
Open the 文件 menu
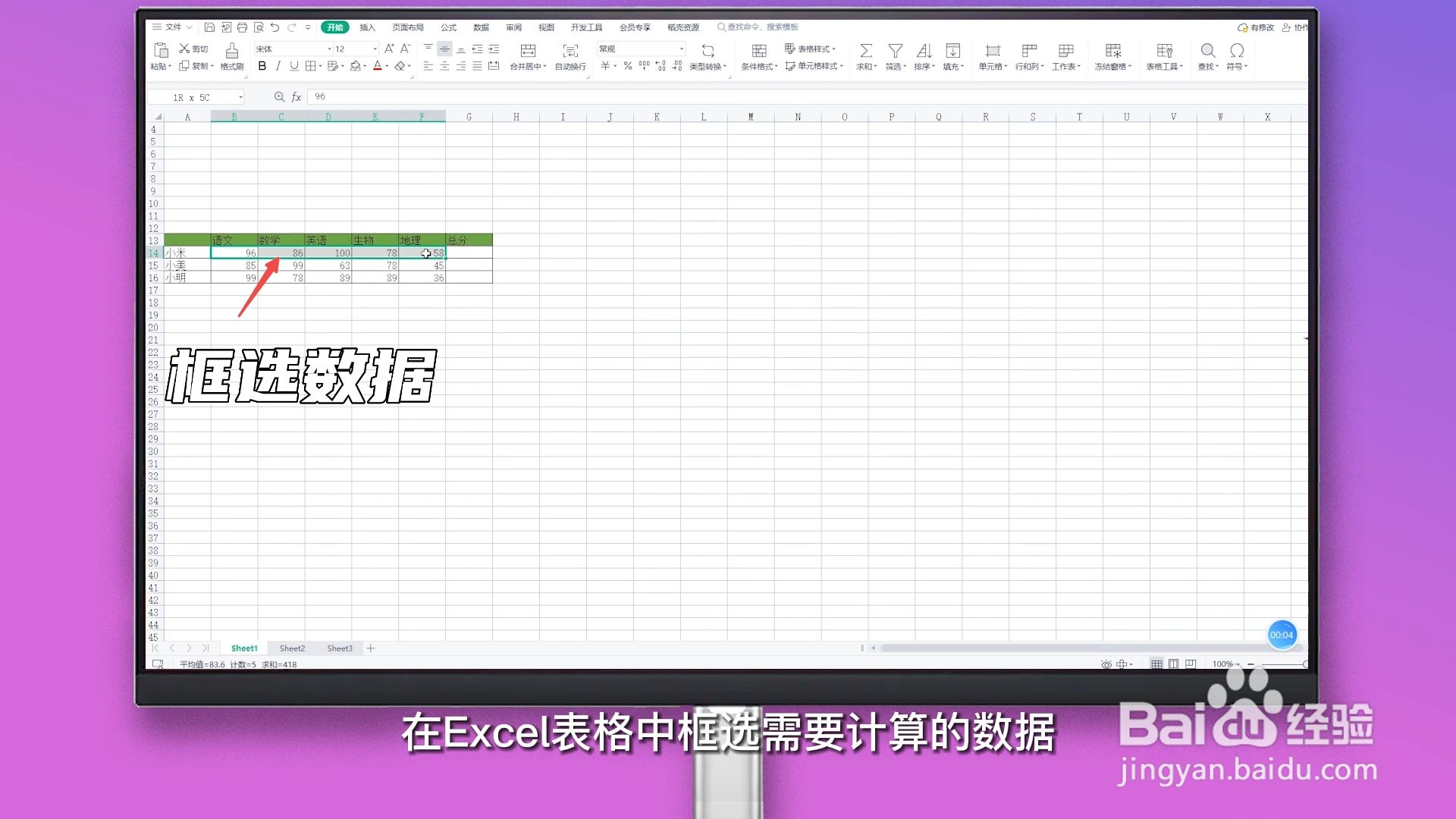173,27
